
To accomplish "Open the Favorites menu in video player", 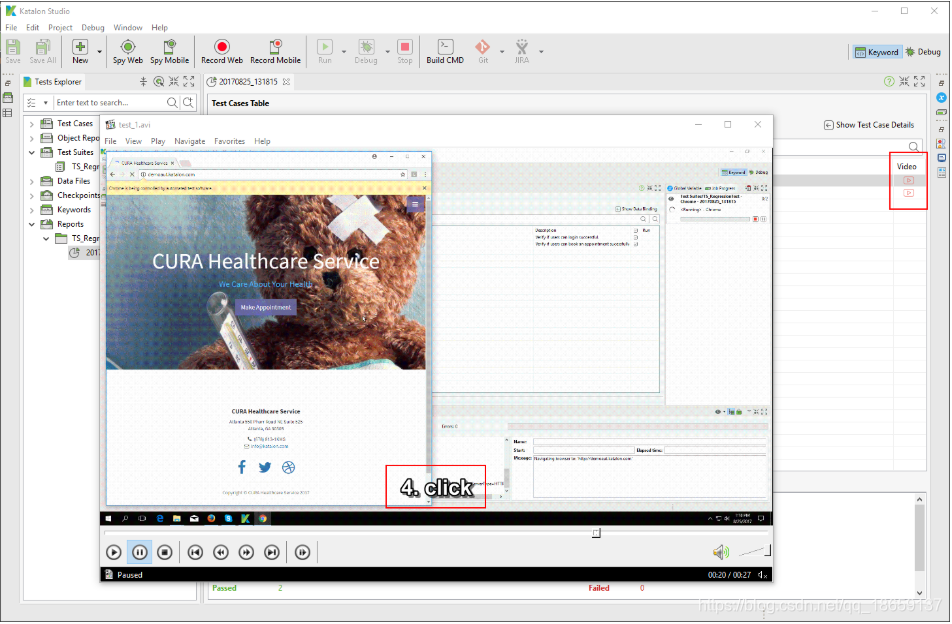I will coord(229,141).
